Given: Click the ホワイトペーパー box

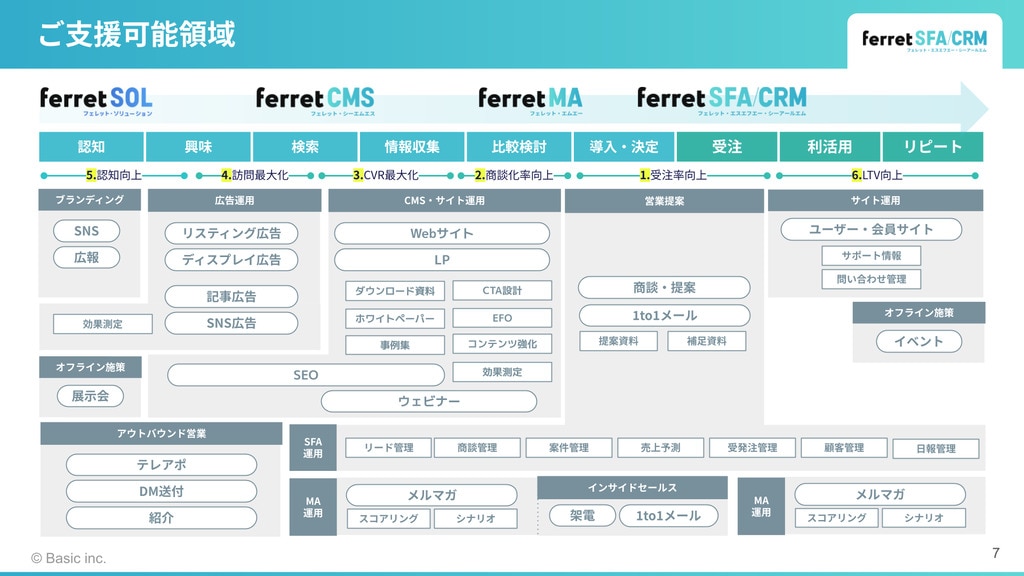Looking at the screenshot, I should (x=394, y=319).
